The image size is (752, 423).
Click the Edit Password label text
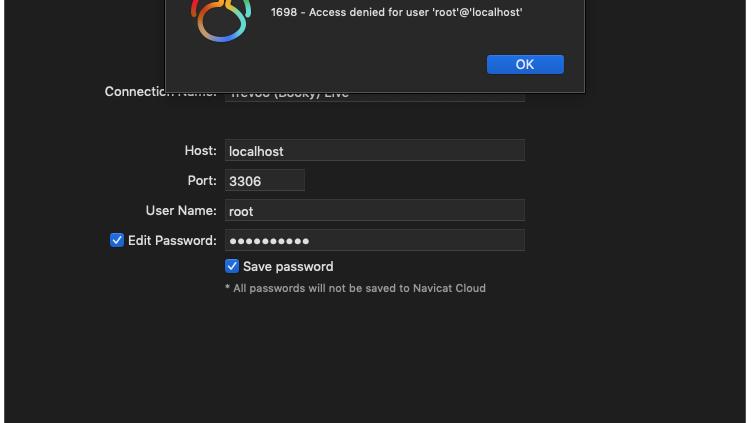tap(172, 241)
